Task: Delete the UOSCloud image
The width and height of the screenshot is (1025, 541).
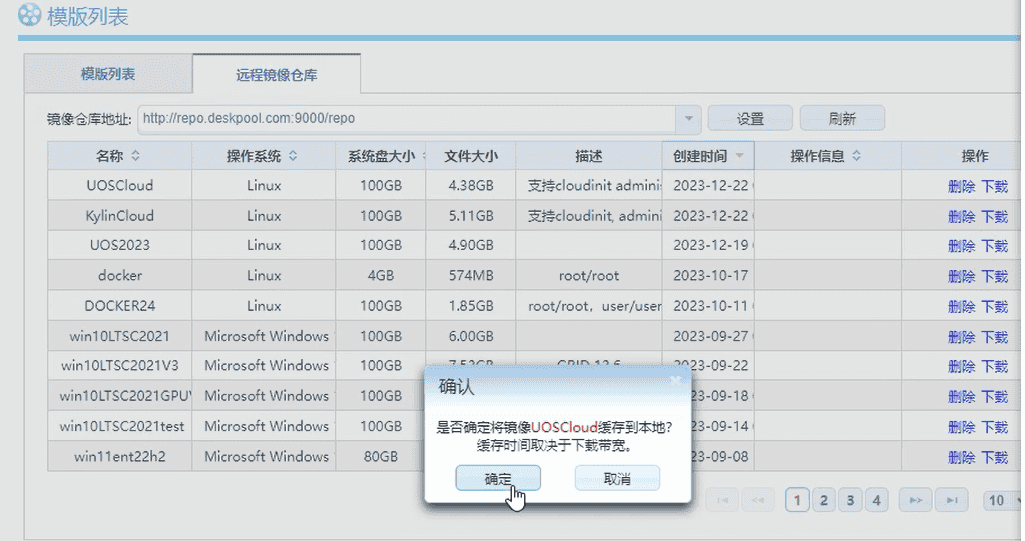Action: pos(962,186)
